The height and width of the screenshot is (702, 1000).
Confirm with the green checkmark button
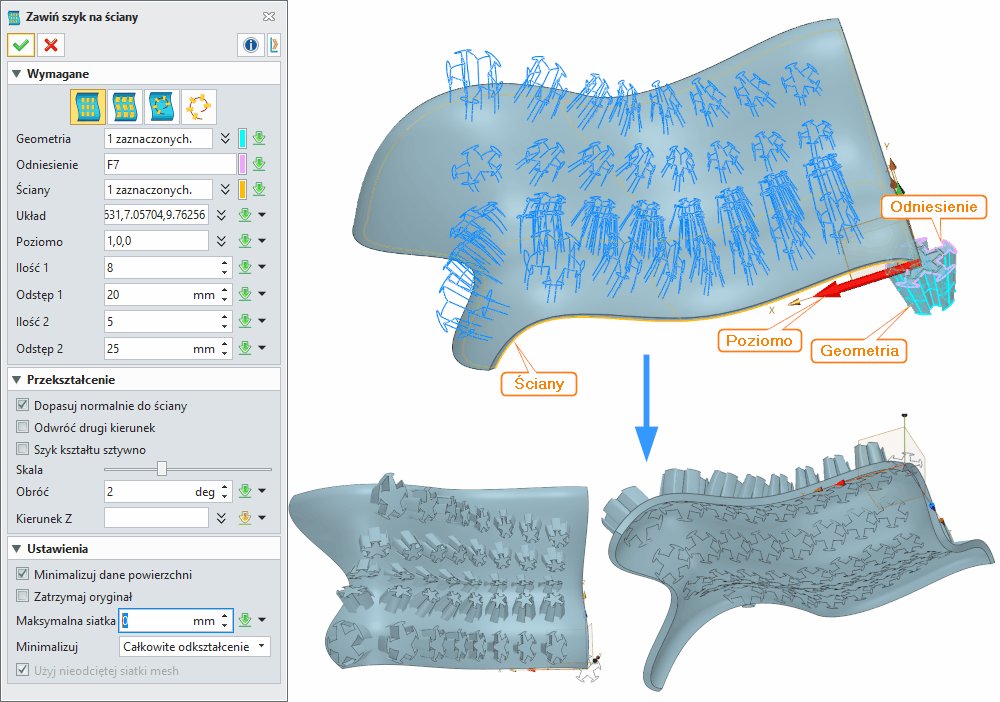pyautogui.click(x=21, y=45)
